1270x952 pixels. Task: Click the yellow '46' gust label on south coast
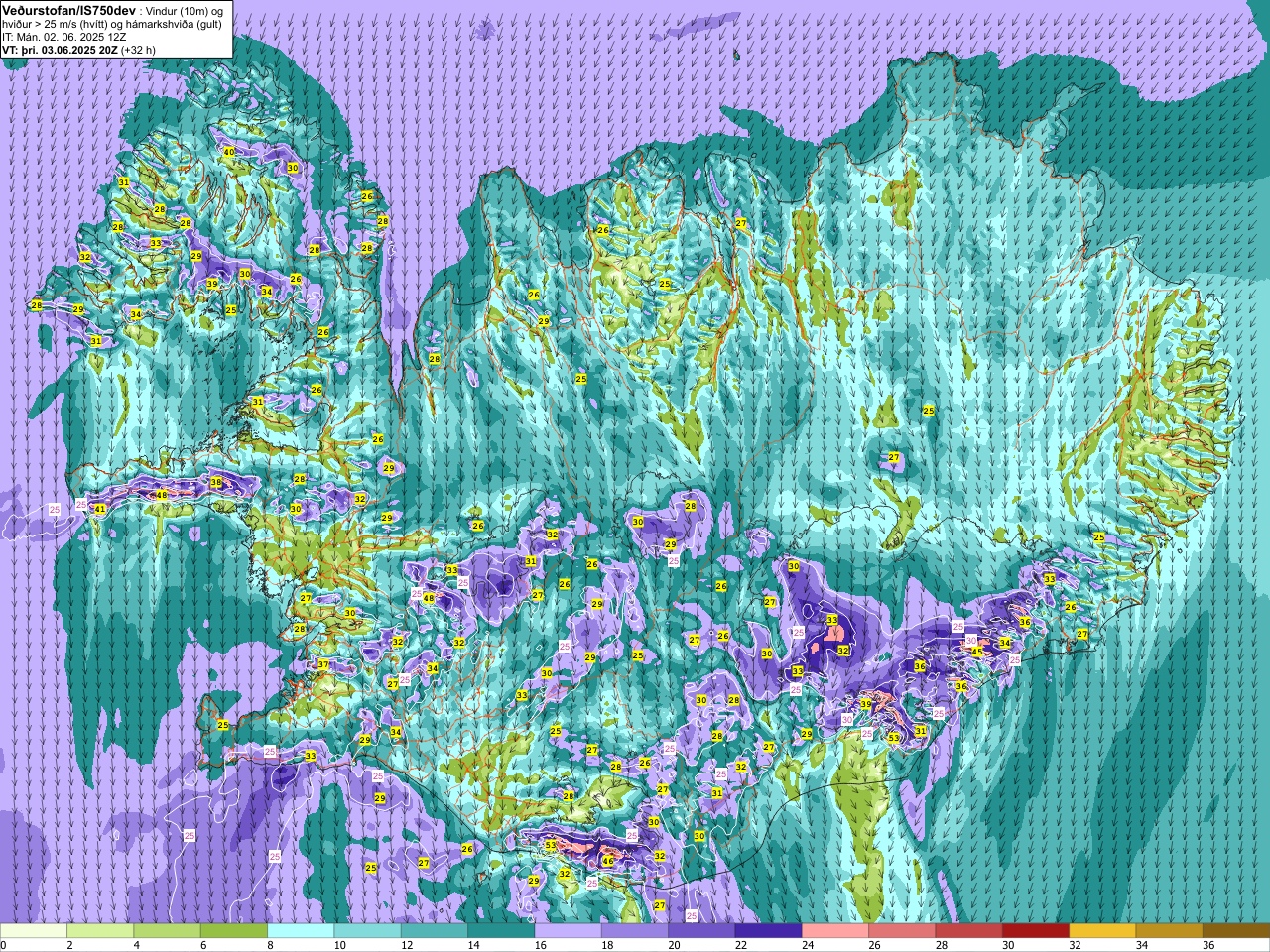608,861
